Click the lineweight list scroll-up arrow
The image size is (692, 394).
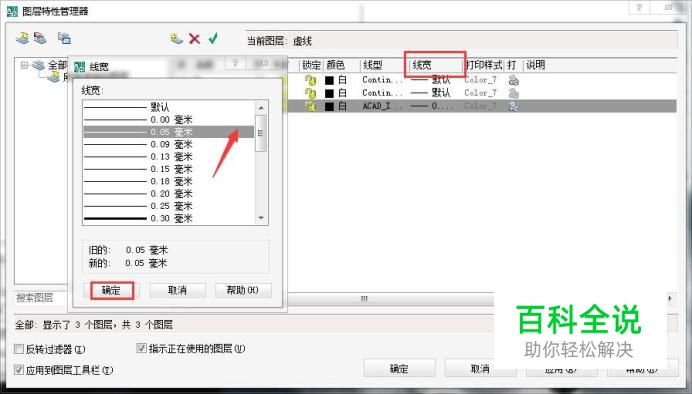[x=261, y=108]
